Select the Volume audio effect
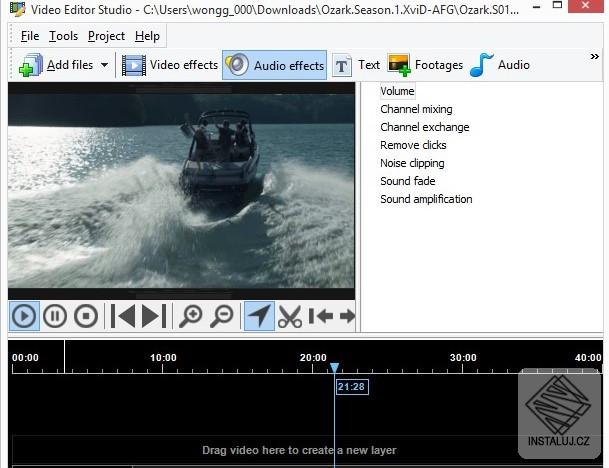 397,91
